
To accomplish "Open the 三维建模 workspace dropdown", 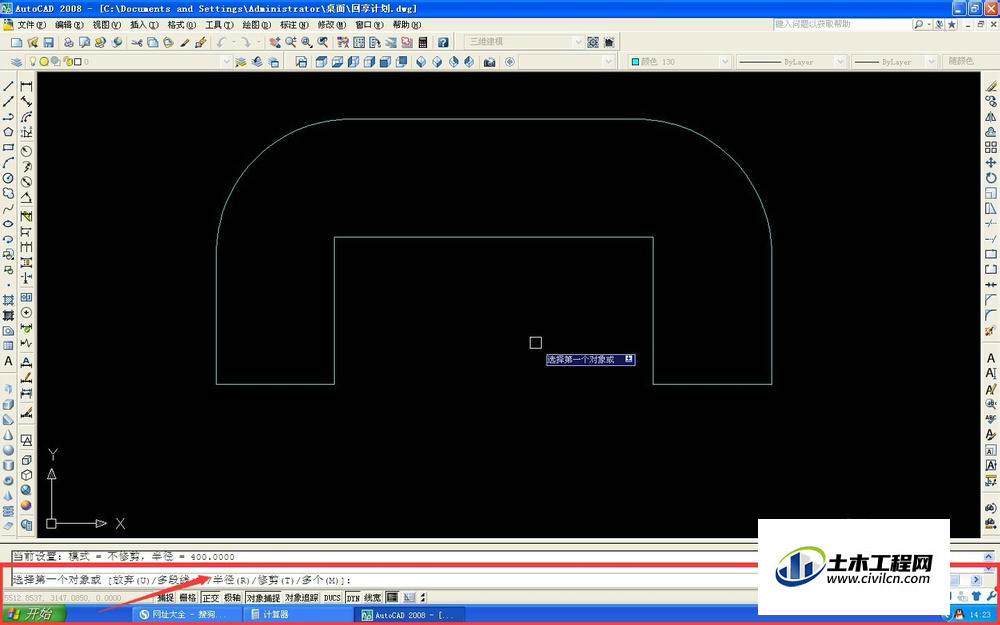I will [x=578, y=42].
